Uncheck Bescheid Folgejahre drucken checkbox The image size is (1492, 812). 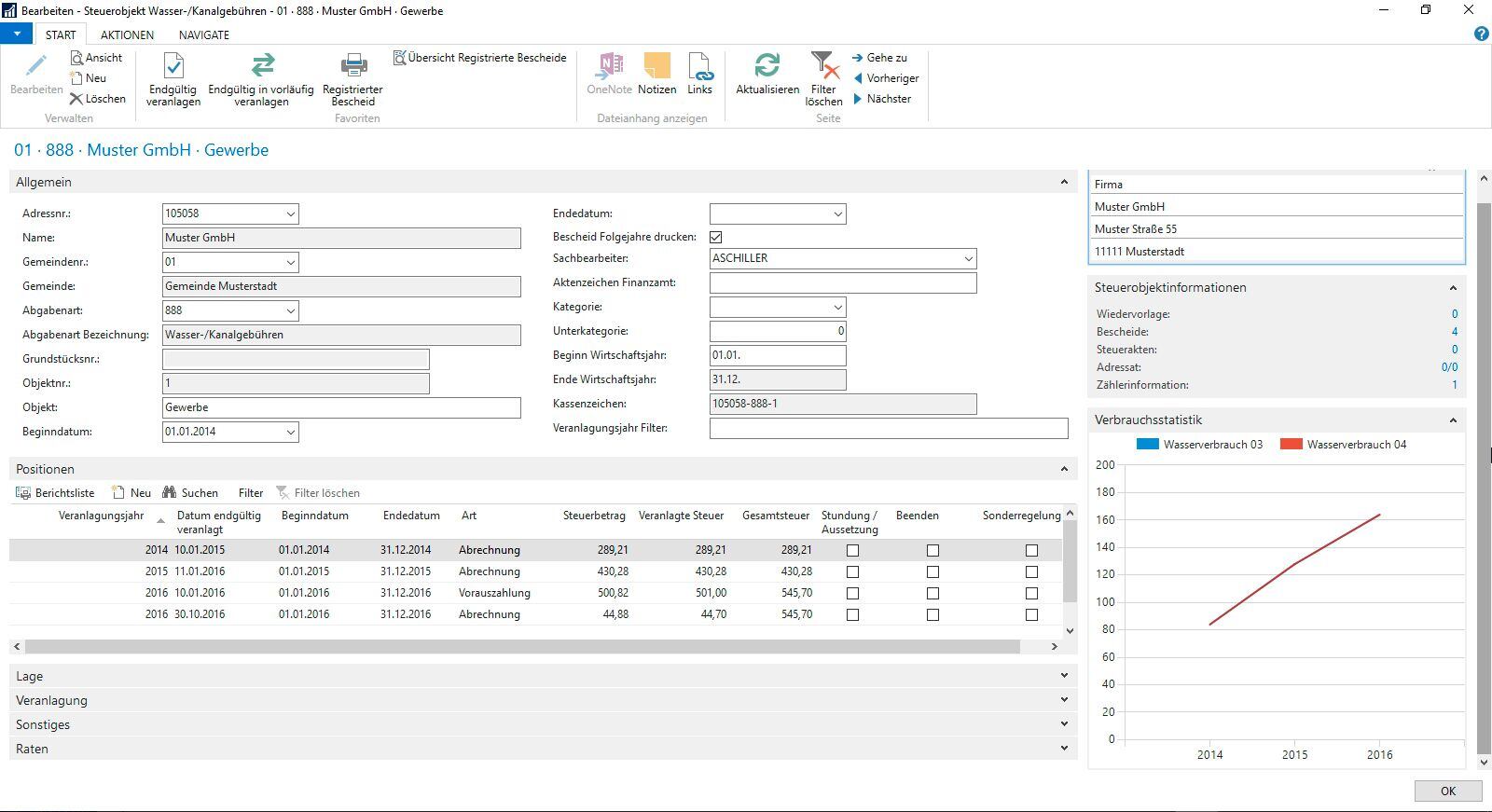716,237
